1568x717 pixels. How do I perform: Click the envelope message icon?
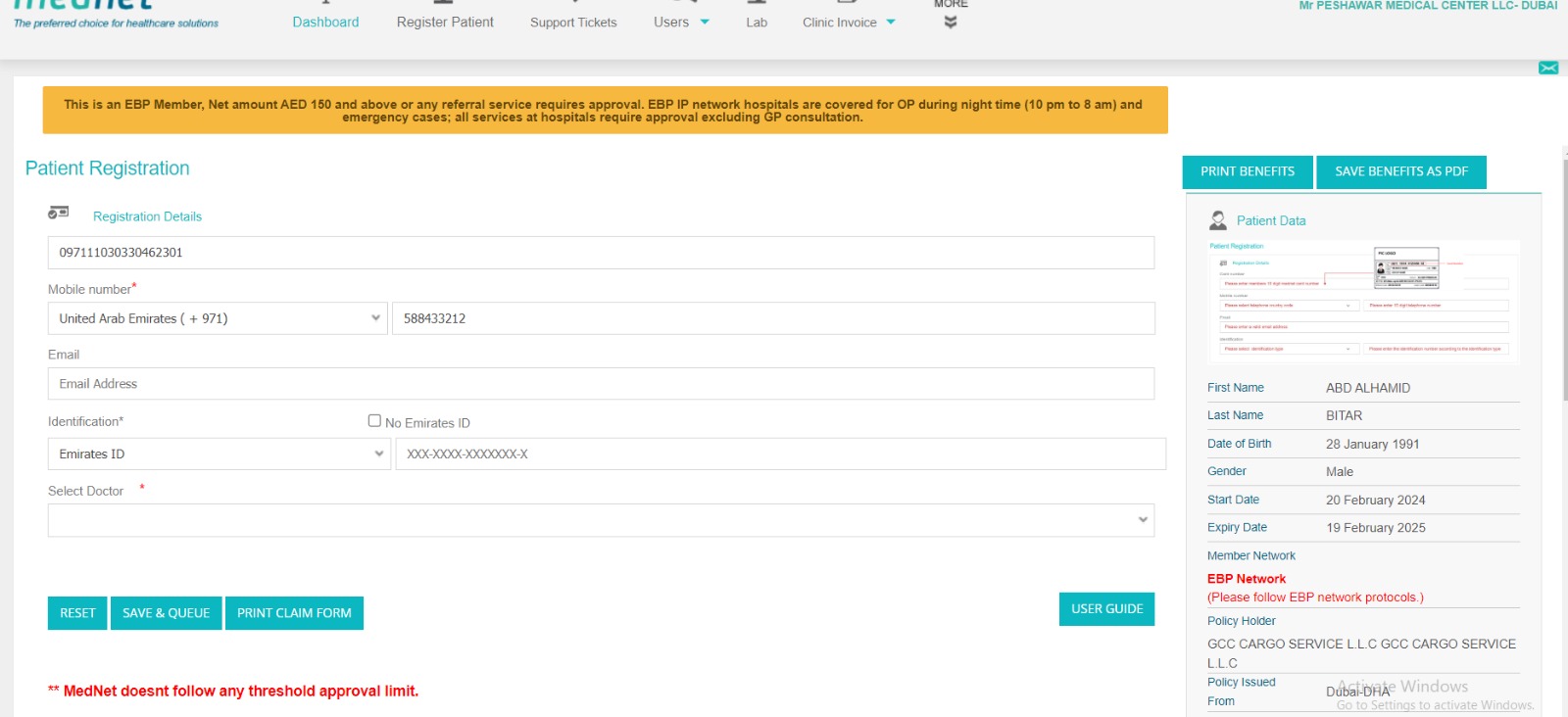[x=1548, y=68]
